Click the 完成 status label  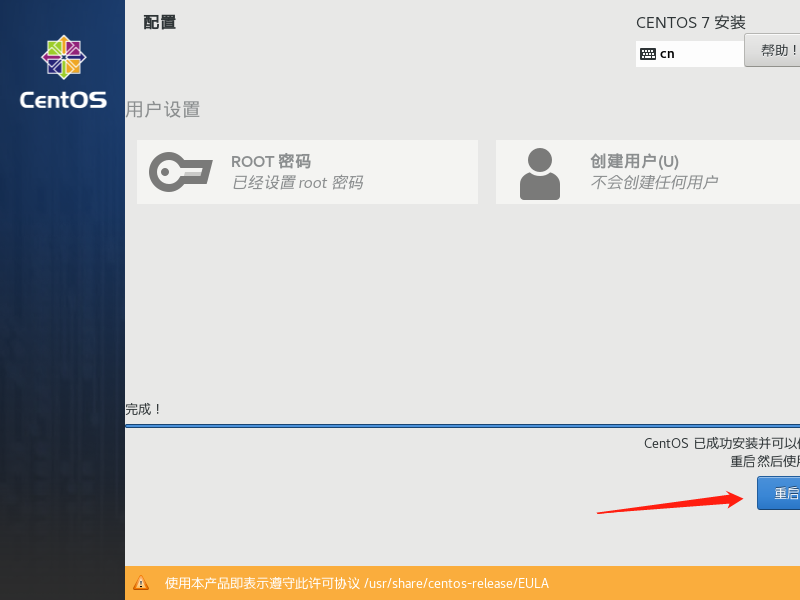pos(143,409)
